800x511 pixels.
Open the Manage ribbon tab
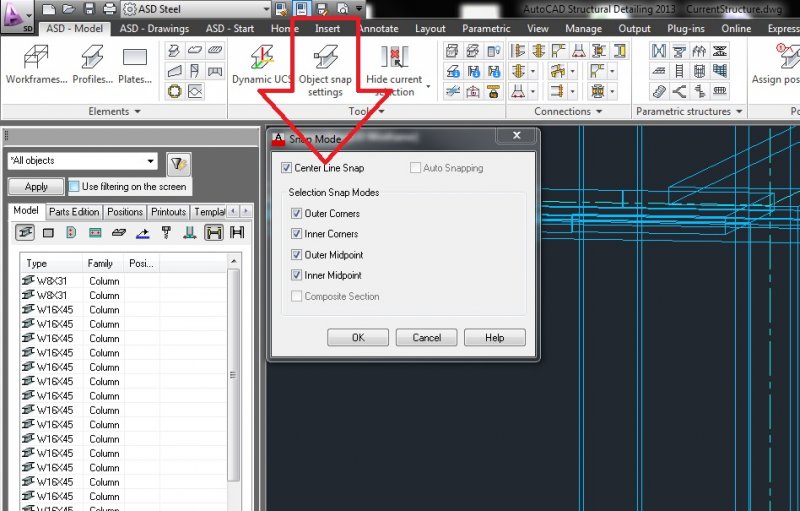pos(583,29)
